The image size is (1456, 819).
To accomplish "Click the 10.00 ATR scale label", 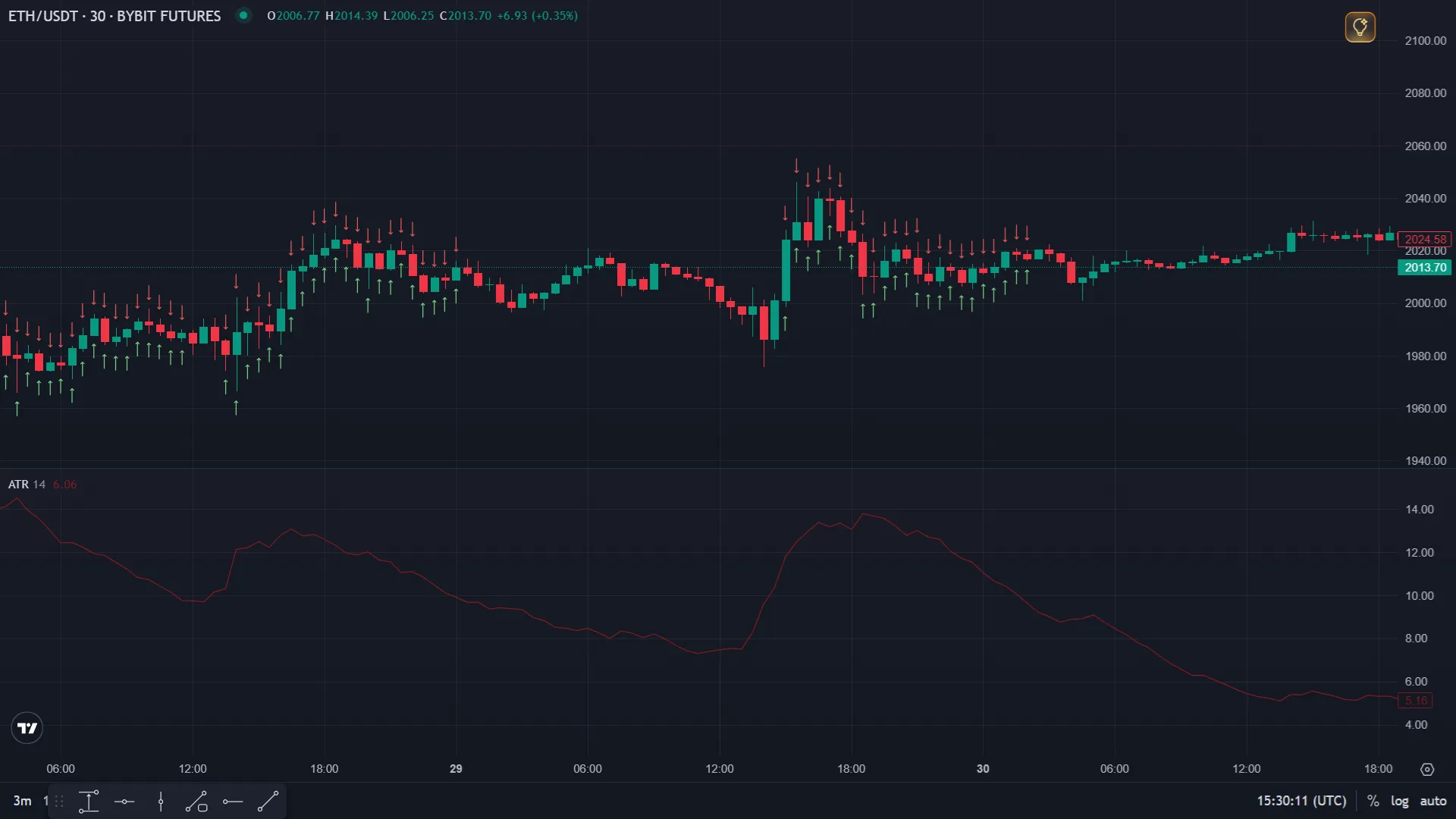I will [x=1419, y=596].
